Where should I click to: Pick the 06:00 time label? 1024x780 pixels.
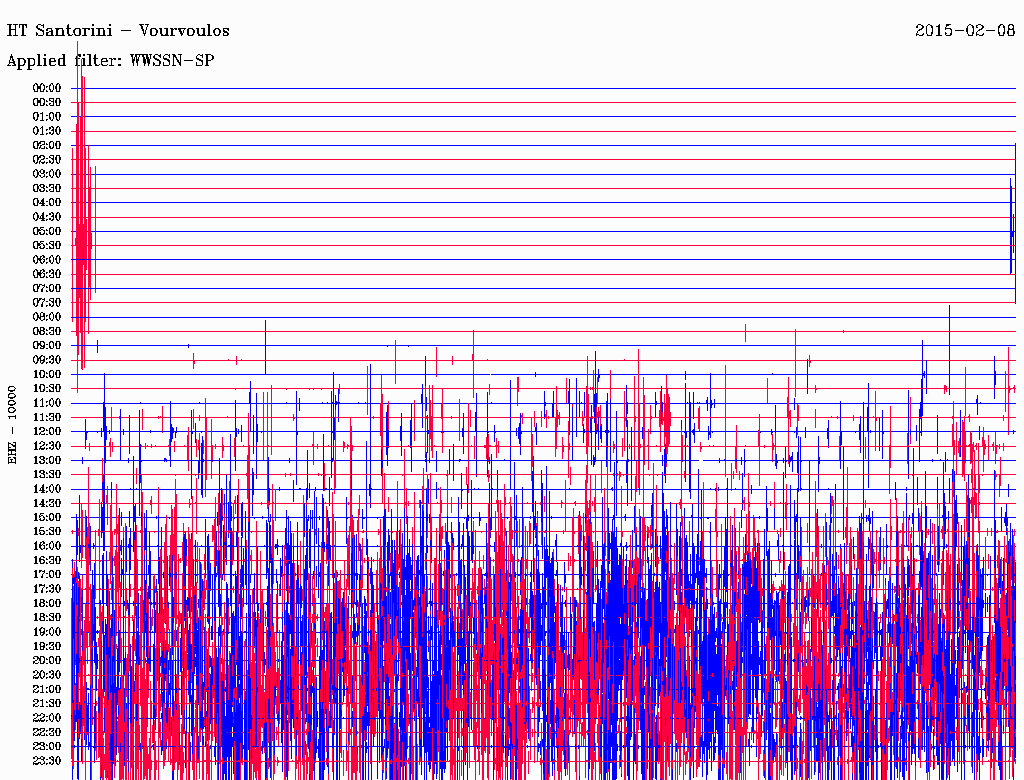pyautogui.click(x=47, y=260)
